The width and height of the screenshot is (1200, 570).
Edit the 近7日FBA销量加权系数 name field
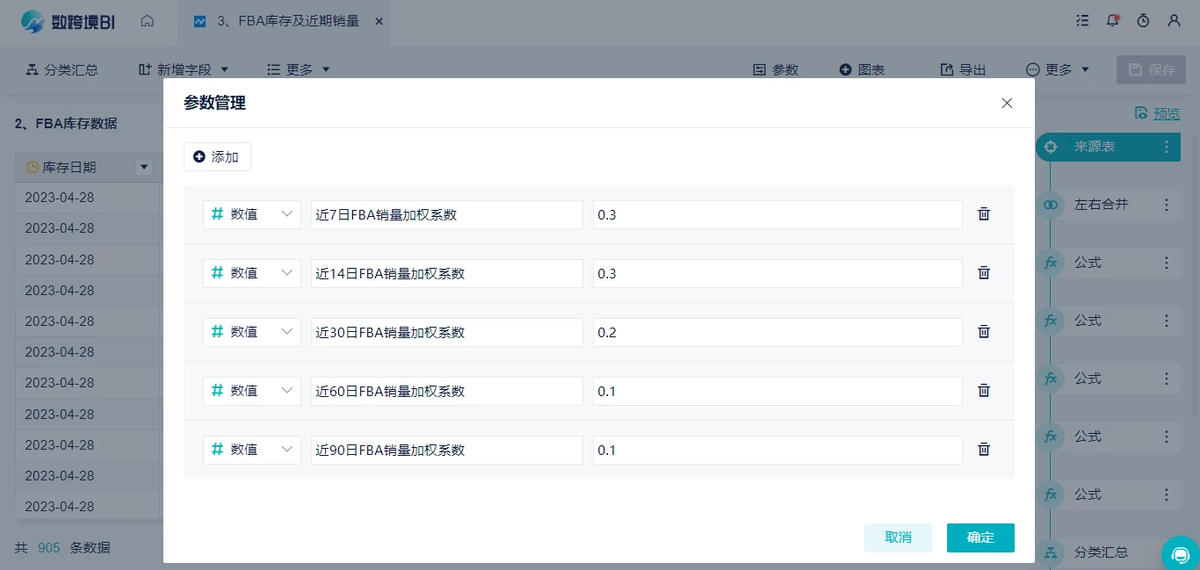pyautogui.click(x=447, y=214)
